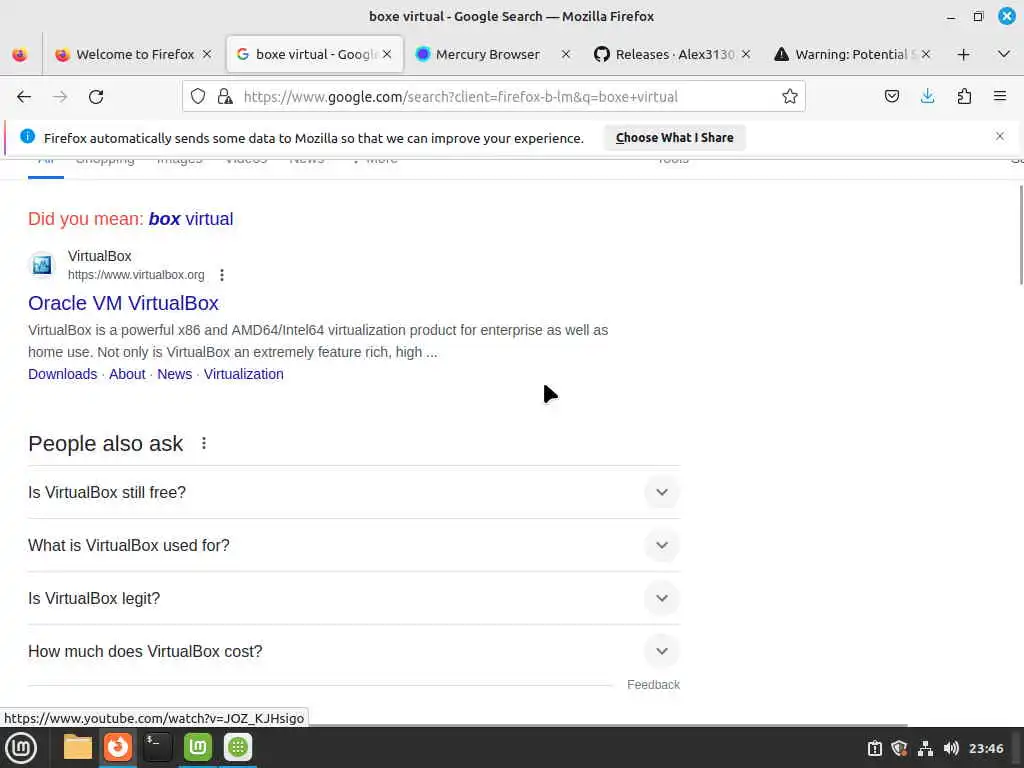The width and height of the screenshot is (1024, 768).
Task: Open Save to Pocket
Action: (x=891, y=97)
